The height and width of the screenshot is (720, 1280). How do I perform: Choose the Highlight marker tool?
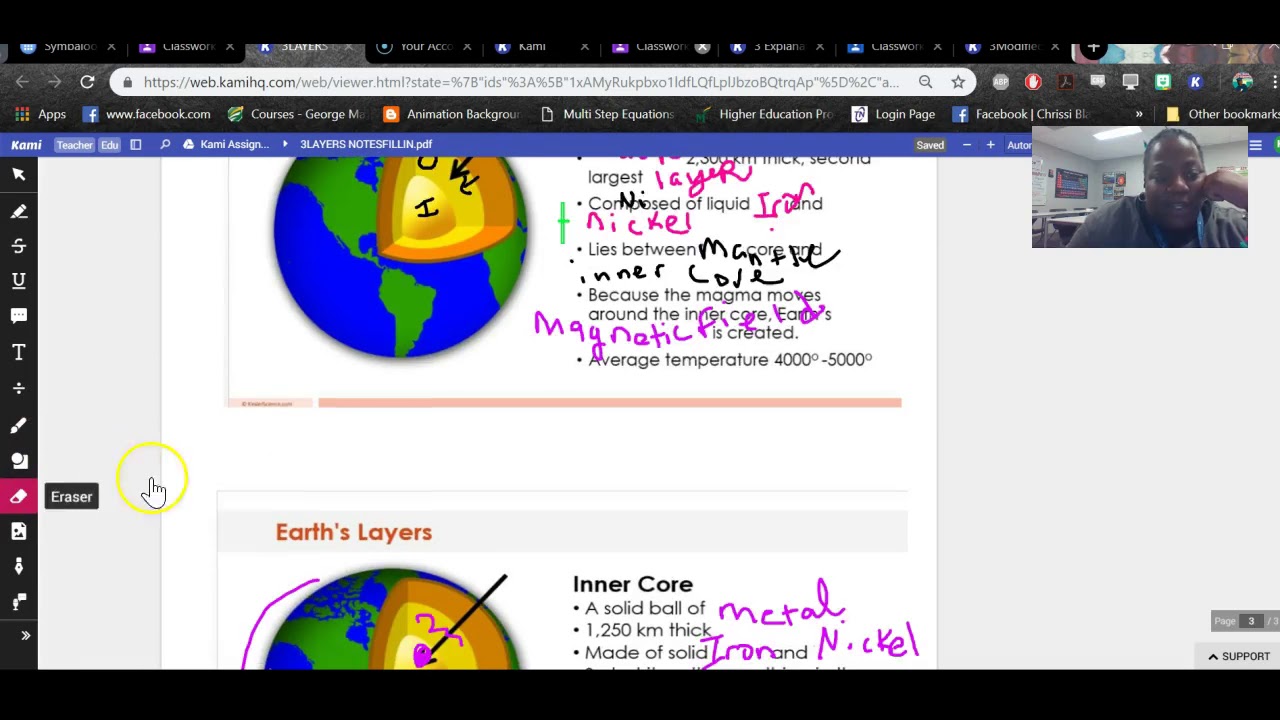pyautogui.click(x=18, y=211)
